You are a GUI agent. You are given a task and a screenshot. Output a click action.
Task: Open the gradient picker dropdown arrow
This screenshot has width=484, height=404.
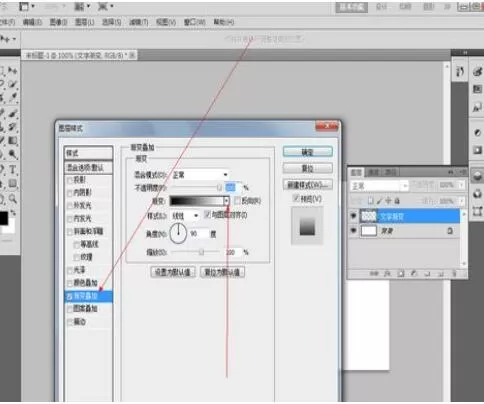(x=226, y=201)
